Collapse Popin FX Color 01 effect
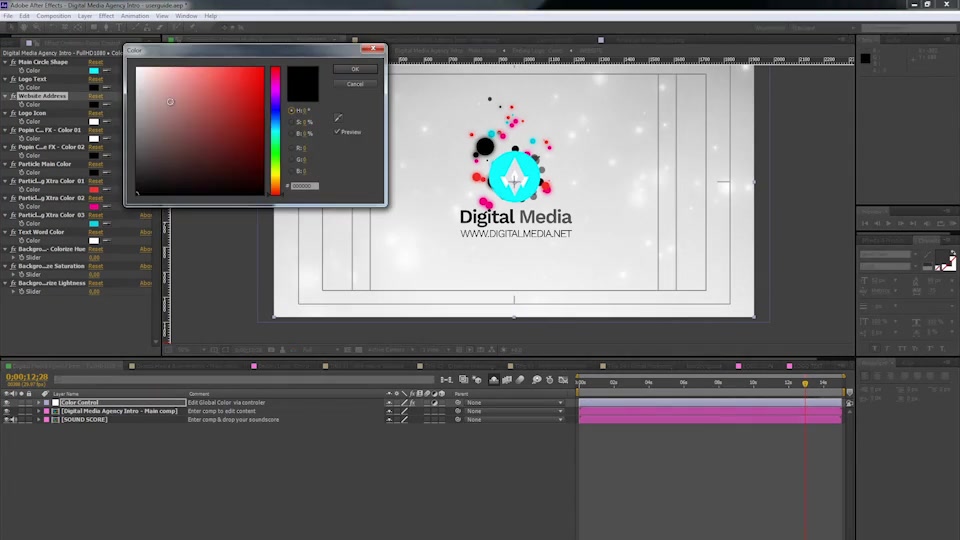Viewport: 960px width, 540px height. 6,130
